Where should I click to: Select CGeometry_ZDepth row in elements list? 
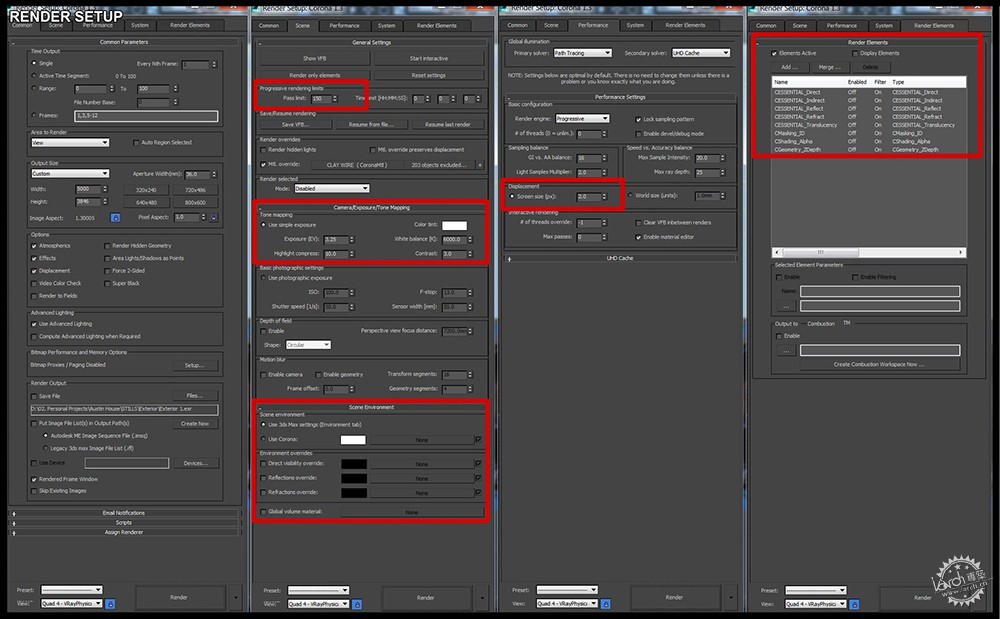[868, 150]
